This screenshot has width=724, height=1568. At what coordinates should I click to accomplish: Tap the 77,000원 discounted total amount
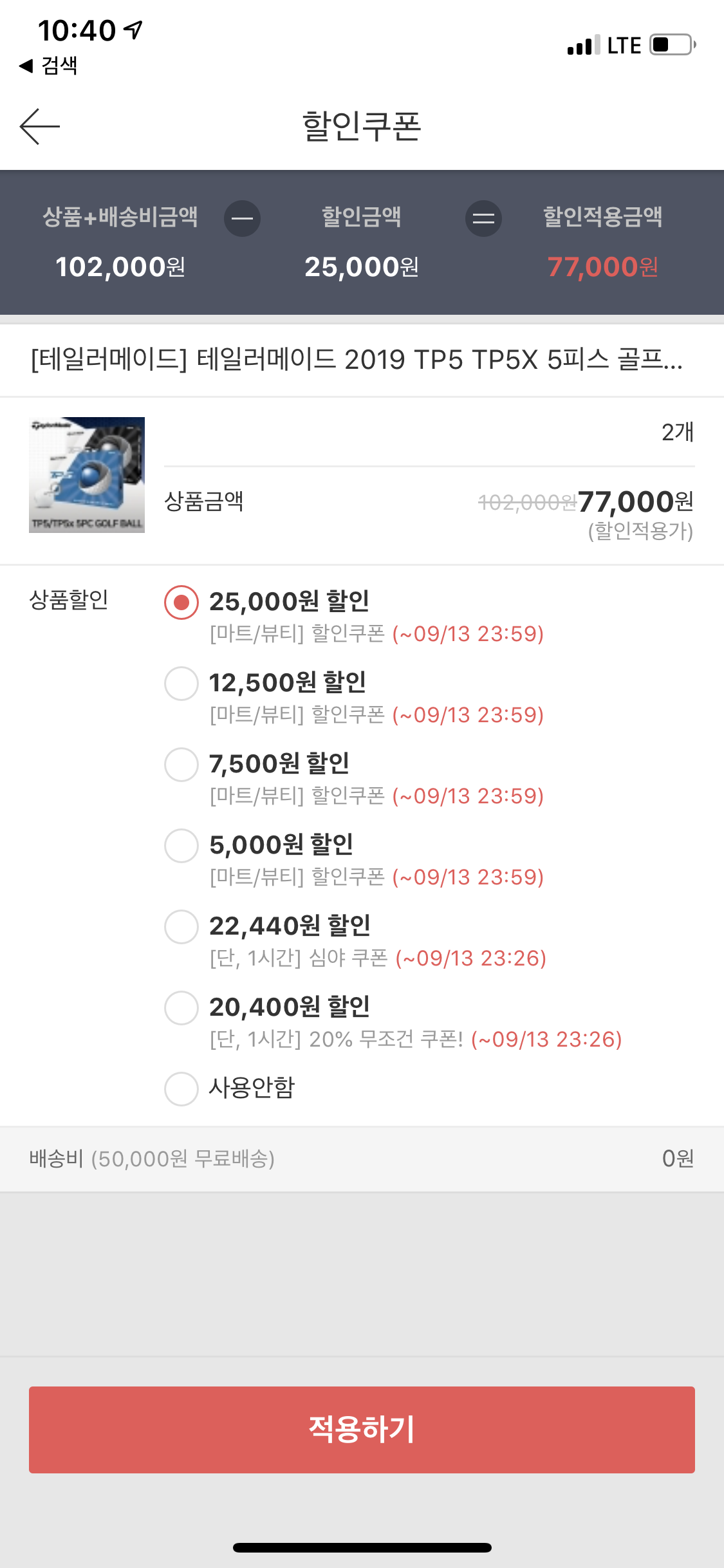pyautogui.click(x=602, y=267)
